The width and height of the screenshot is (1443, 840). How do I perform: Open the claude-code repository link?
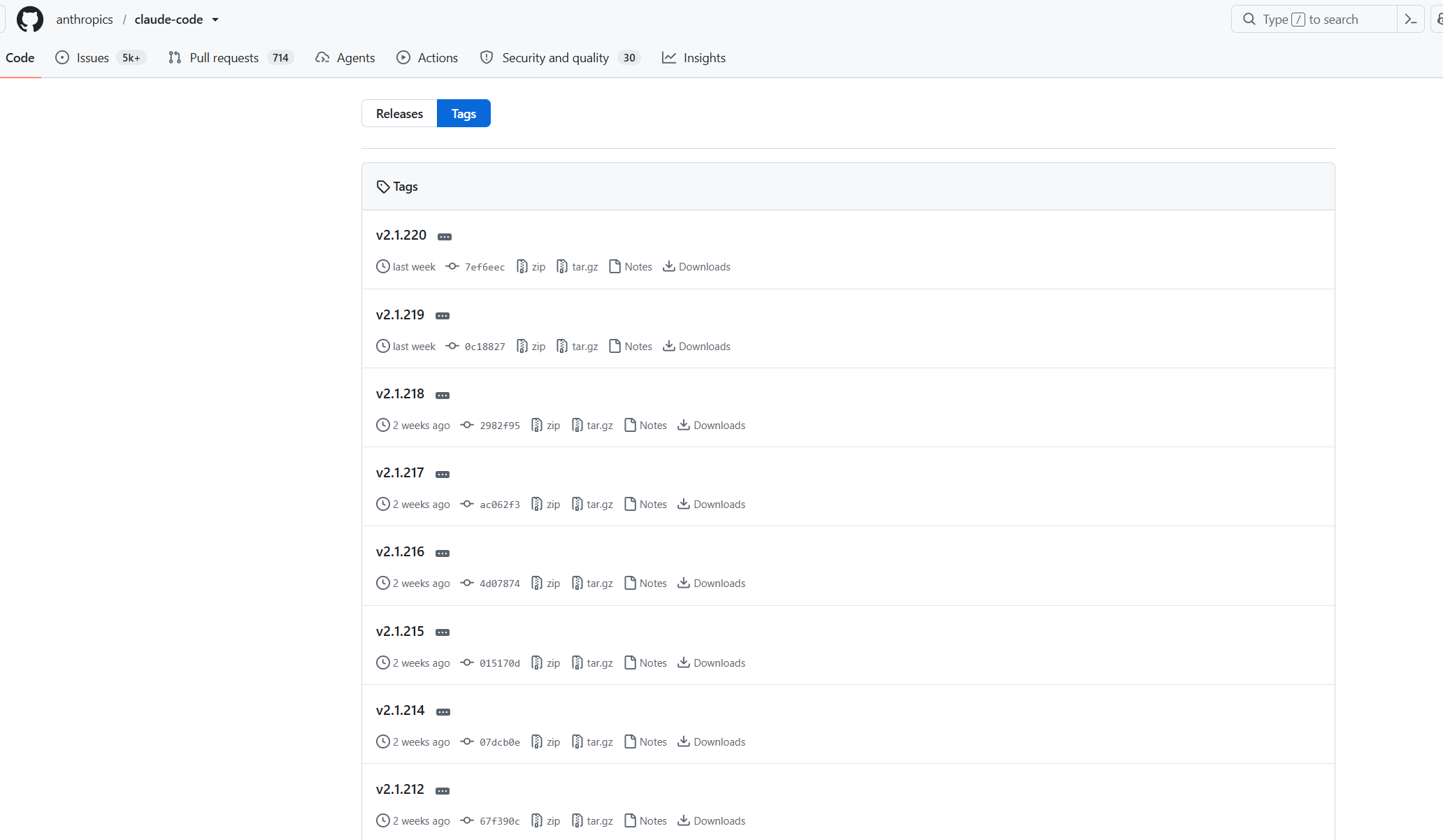(x=168, y=20)
